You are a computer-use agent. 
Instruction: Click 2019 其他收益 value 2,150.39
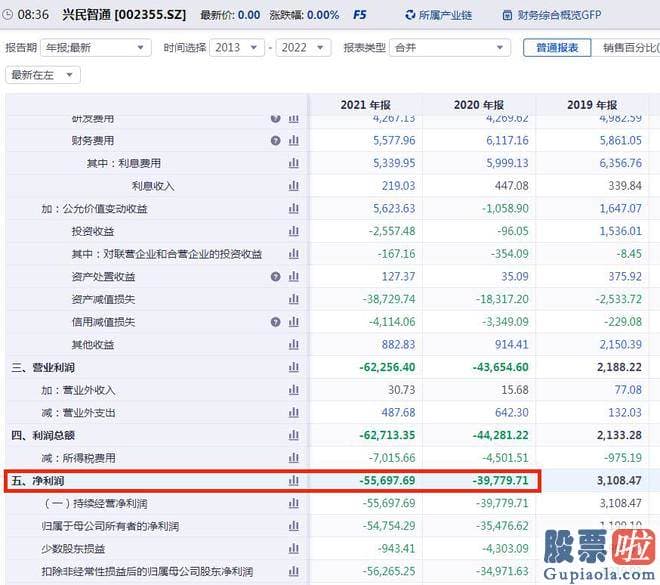[620, 345]
